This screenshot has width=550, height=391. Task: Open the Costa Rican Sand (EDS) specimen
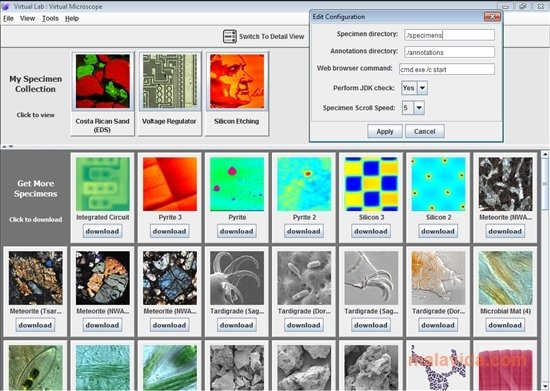coord(102,93)
